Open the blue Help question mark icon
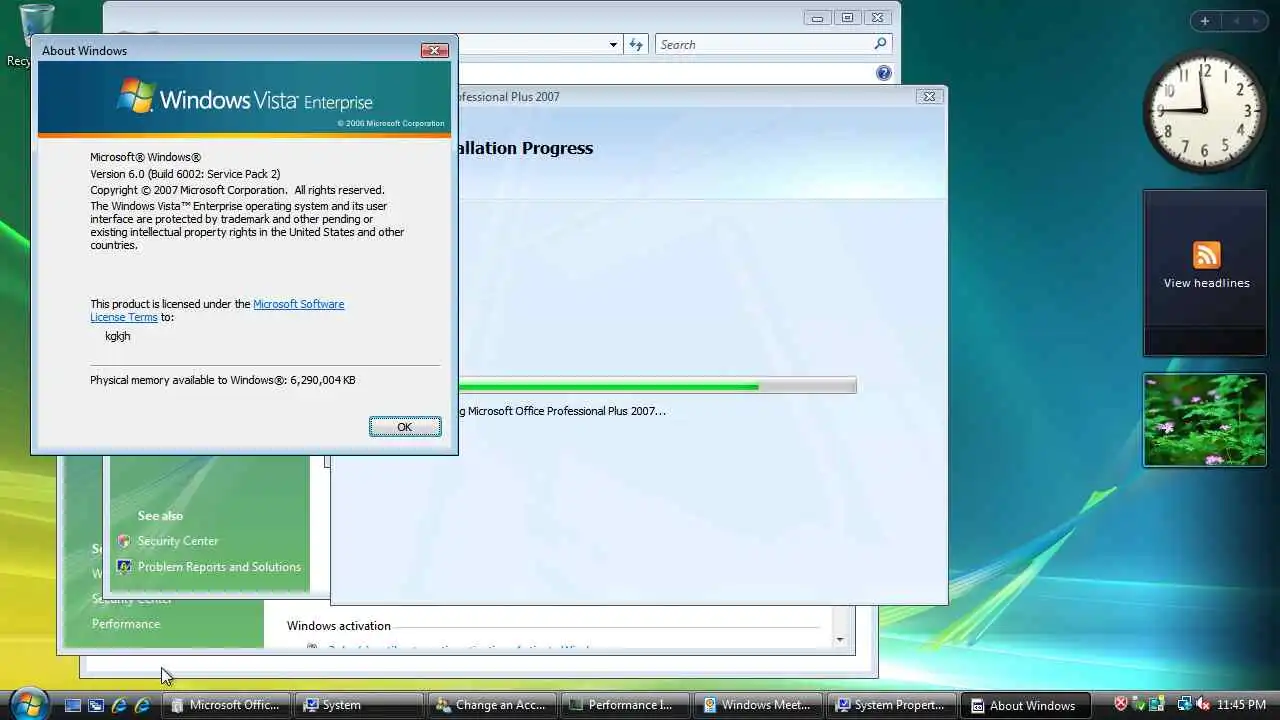Screen dimensions: 1280x720 [x=883, y=73]
